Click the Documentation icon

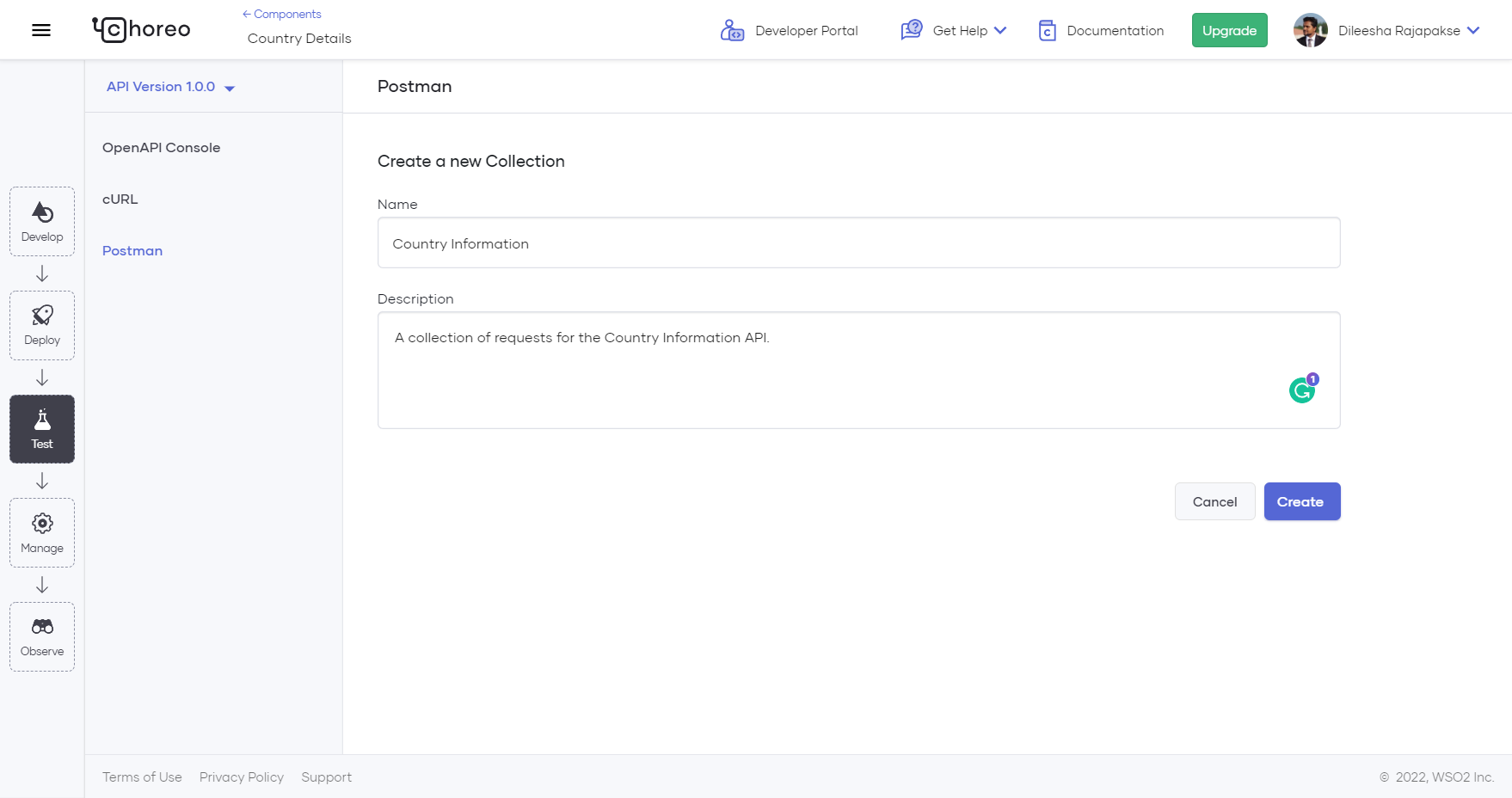tap(1047, 31)
